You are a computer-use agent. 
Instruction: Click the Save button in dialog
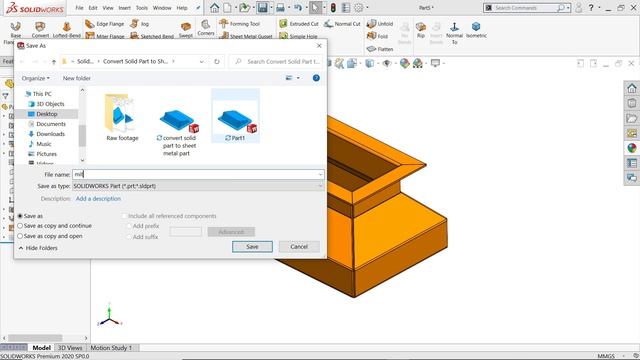tap(252, 247)
